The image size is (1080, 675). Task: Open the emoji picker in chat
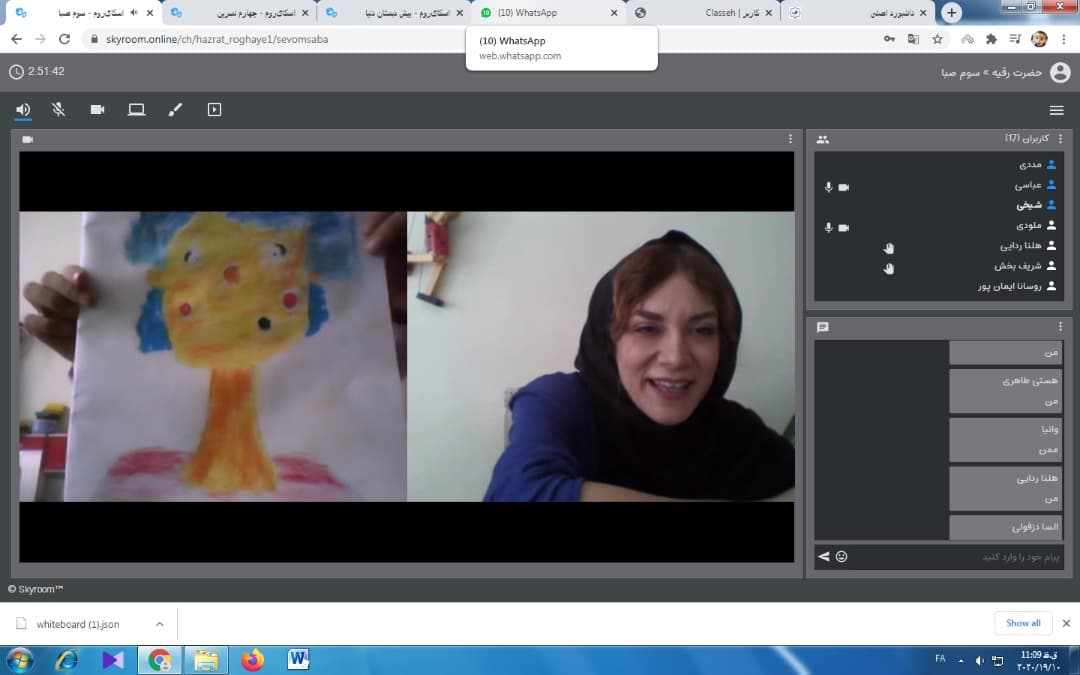(842, 557)
